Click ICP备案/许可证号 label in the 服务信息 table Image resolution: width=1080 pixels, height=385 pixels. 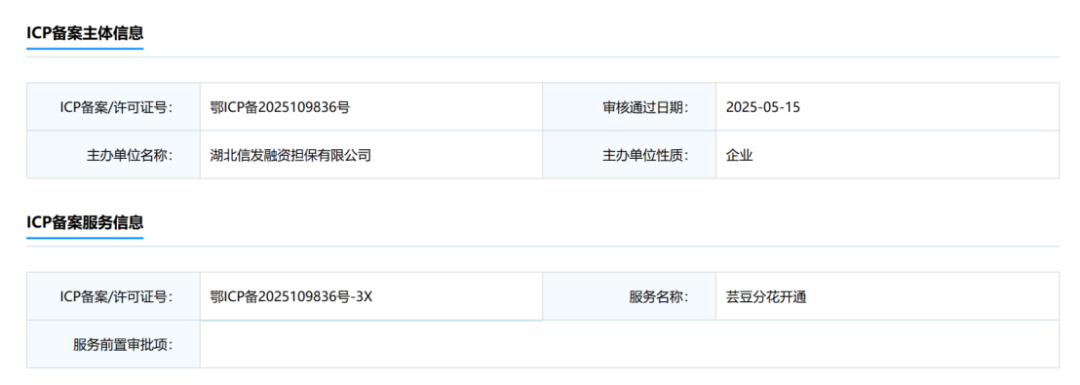(x=116, y=297)
